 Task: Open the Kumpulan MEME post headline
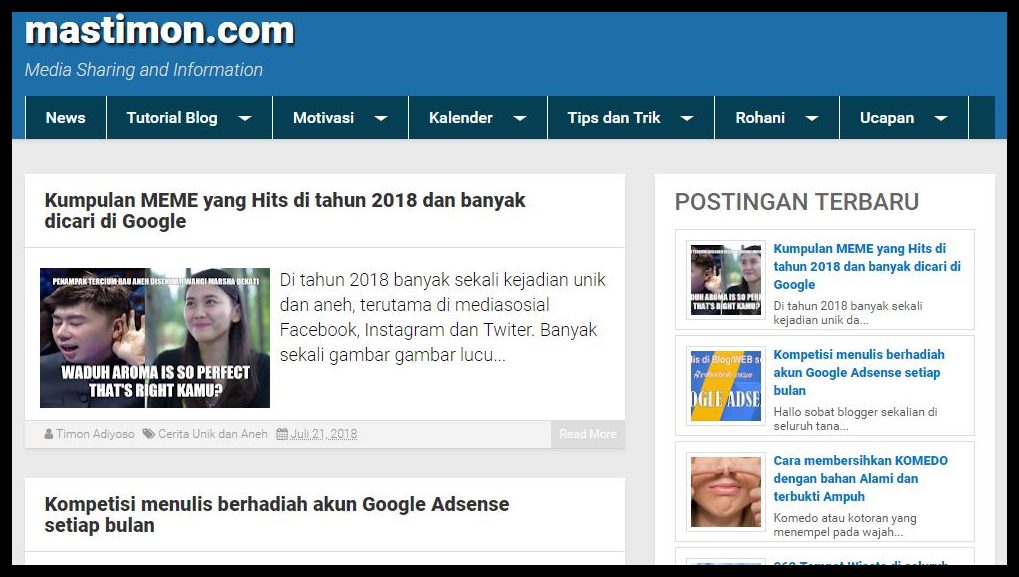pyautogui.click(x=283, y=212)
